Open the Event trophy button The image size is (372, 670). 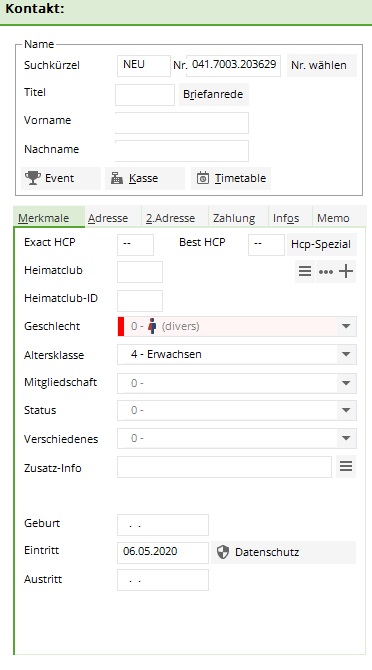coord(61,178)
